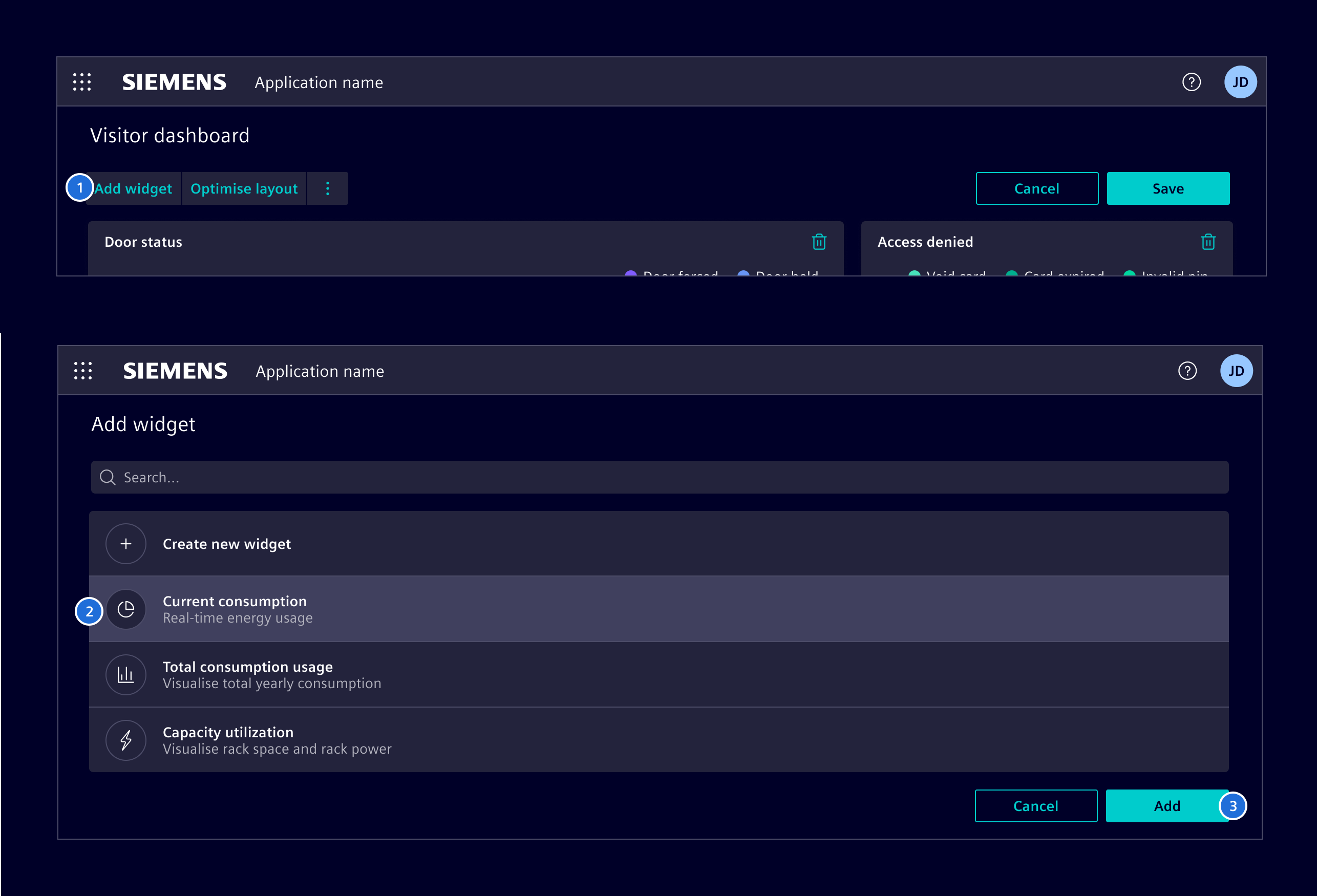
Task: Click the search magnifier icon
Action: click(x=108, y=477)
